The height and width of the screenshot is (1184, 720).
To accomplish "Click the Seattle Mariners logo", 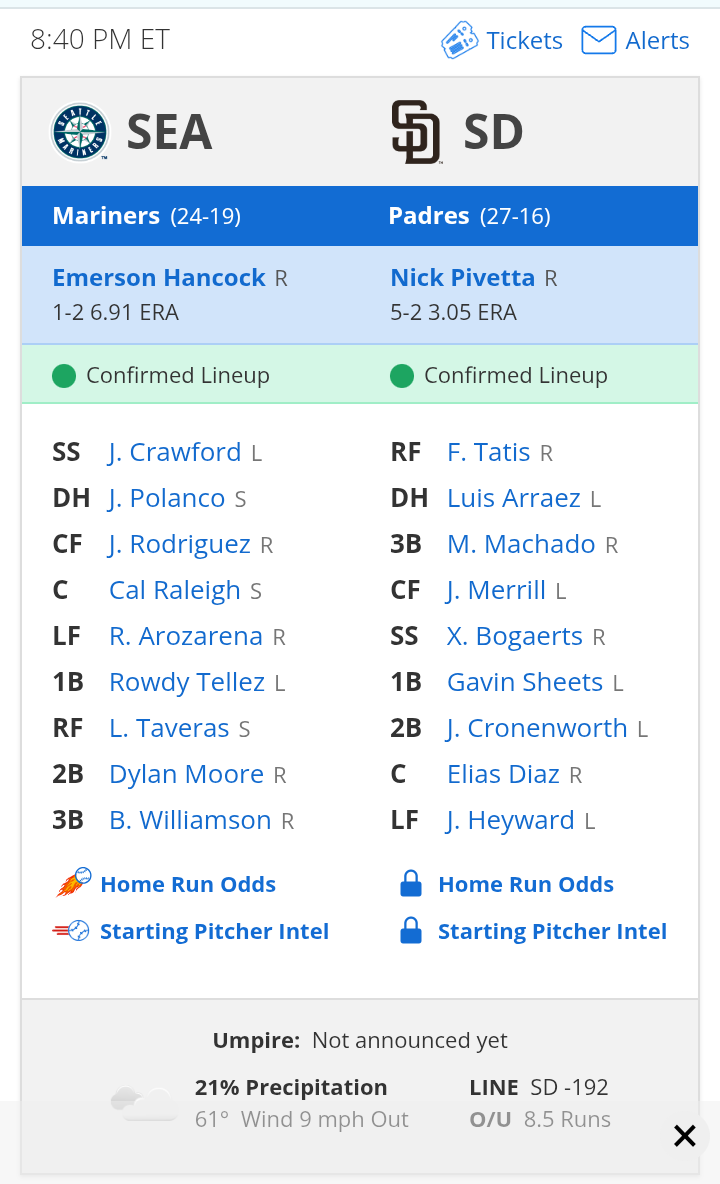I will pyautogui.click(x=80, y=132).
